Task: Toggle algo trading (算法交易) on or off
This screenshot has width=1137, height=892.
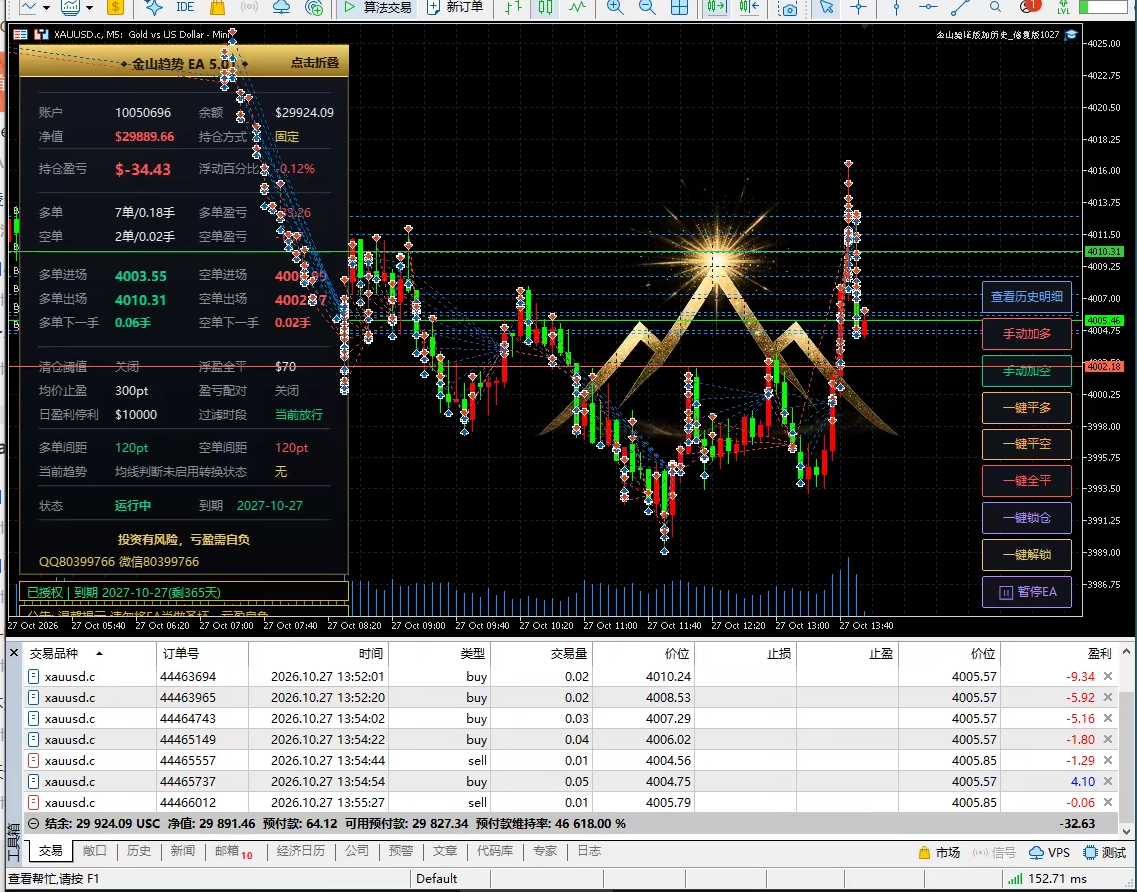Action: click(x=378, y=7)
